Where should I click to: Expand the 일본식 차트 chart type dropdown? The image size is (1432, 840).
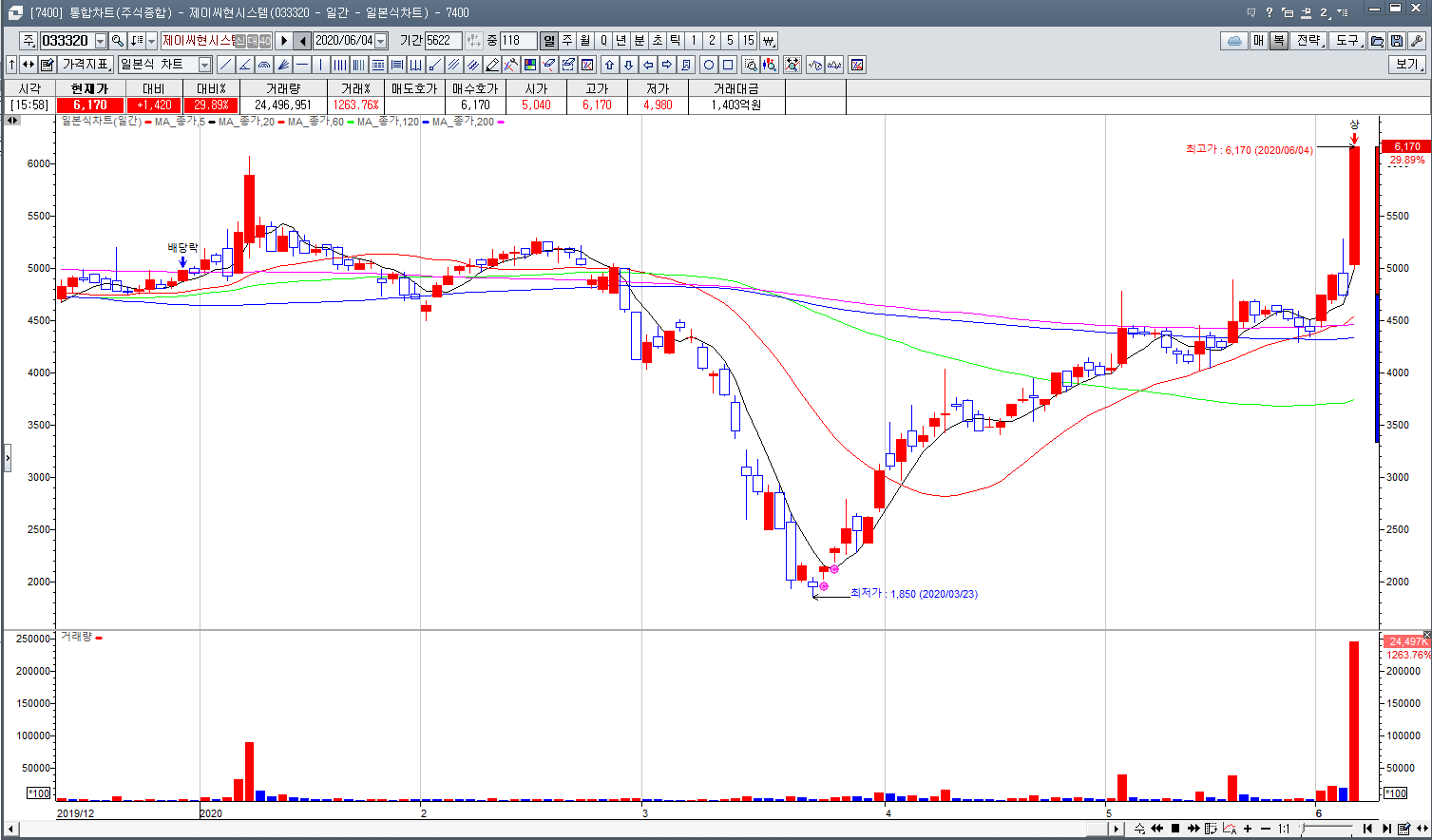204,65
